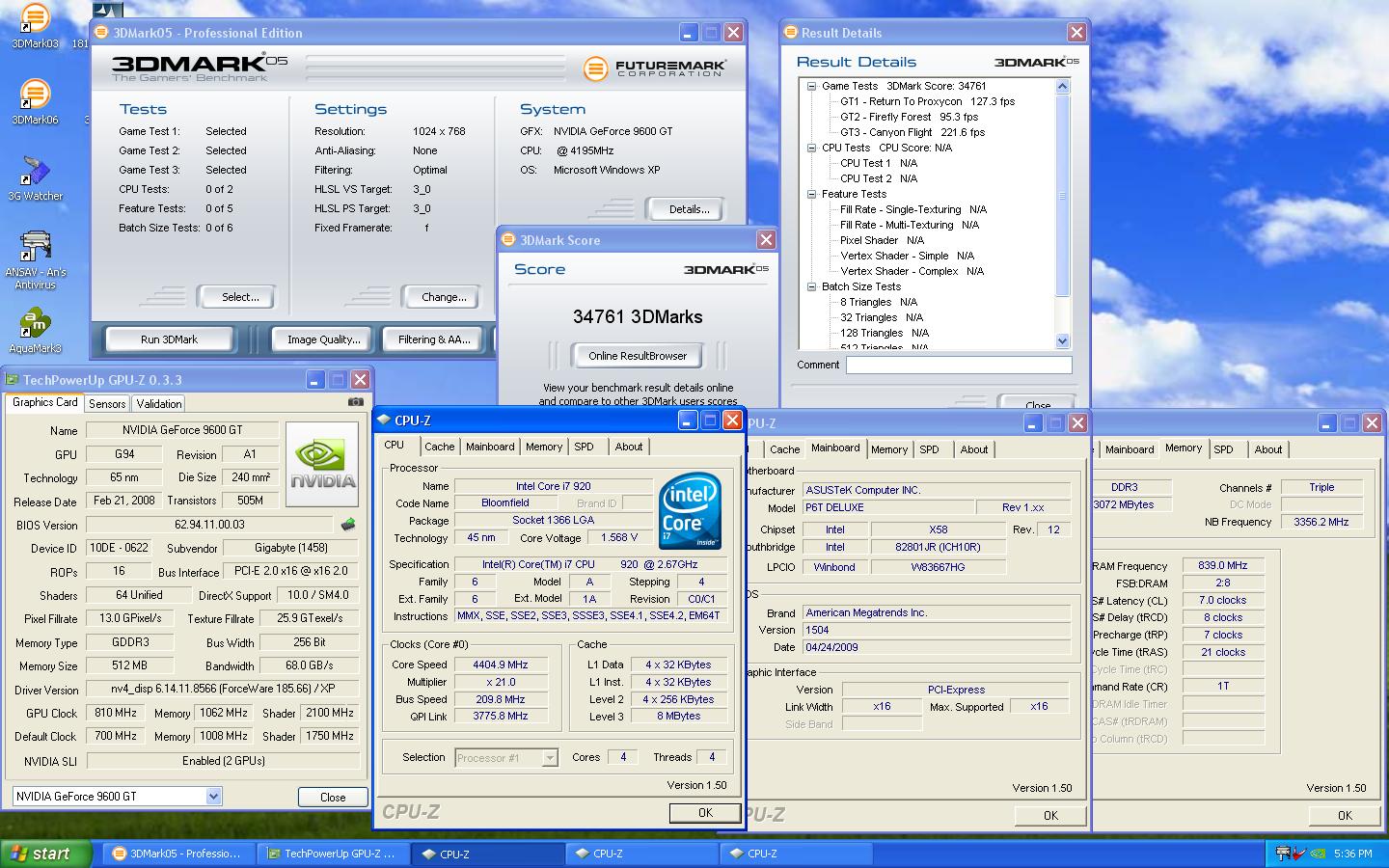Viewport: 1389px width, 868px height.
Task: Click scroll up arrow in Result Details
Action: click(1062, 87)
